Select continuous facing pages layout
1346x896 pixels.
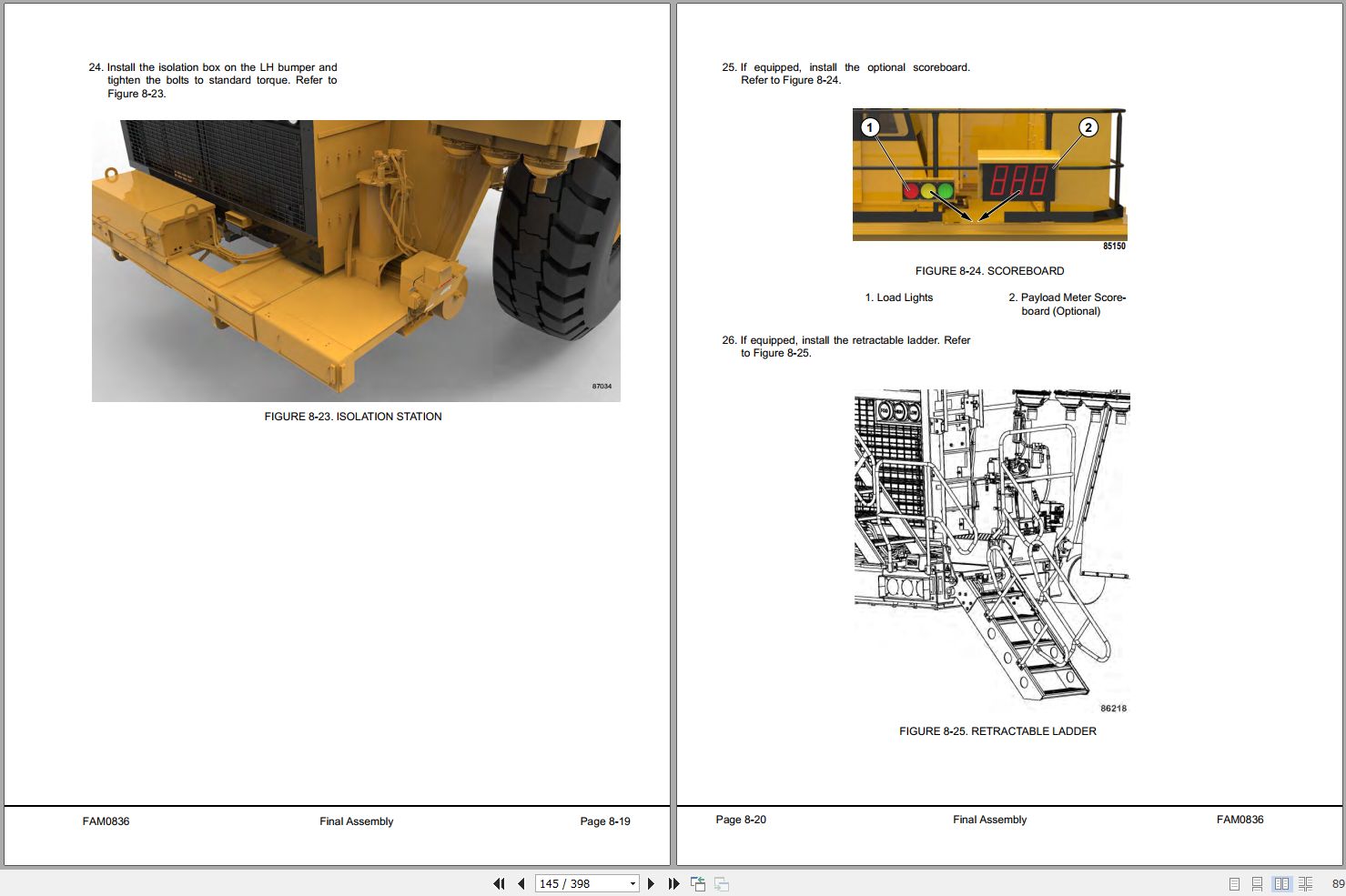[1305, 883]
